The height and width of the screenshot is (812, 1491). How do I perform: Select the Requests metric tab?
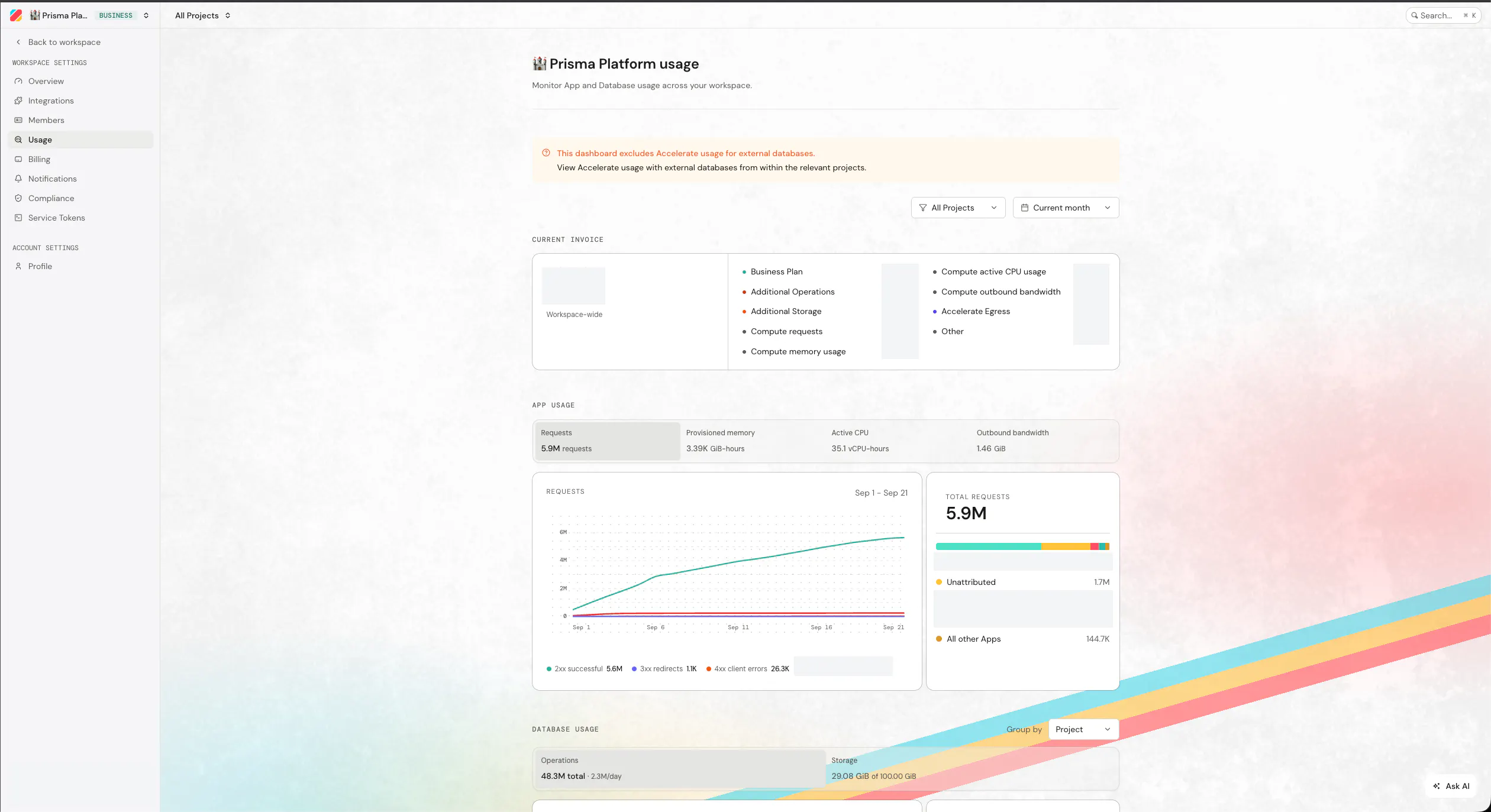point(608,441)
